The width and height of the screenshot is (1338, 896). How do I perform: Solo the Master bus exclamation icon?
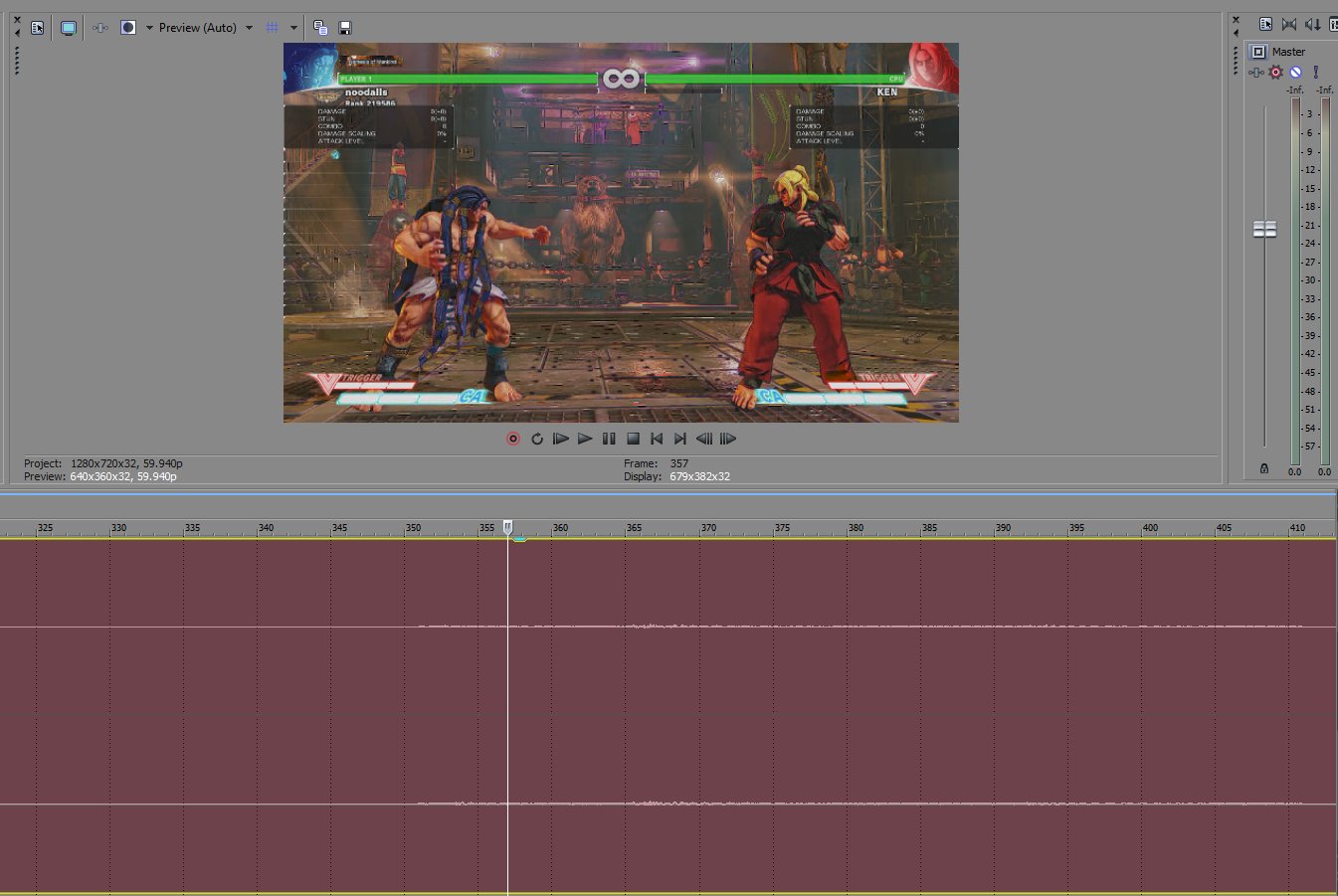[x=1316, y=72]
